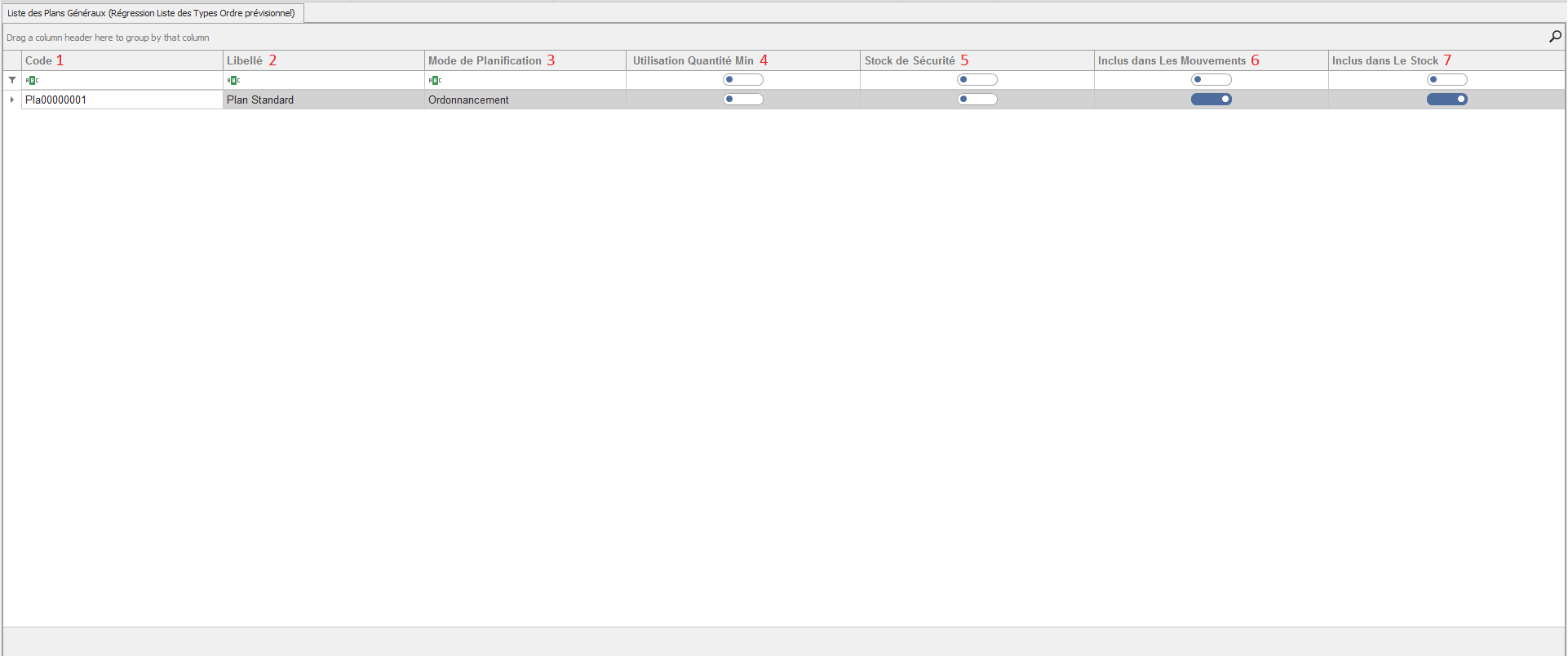1568x656 pixels.
Task: Disable Inclus dans Le Stock for Pla00000001
Action: coord(1446,100)
